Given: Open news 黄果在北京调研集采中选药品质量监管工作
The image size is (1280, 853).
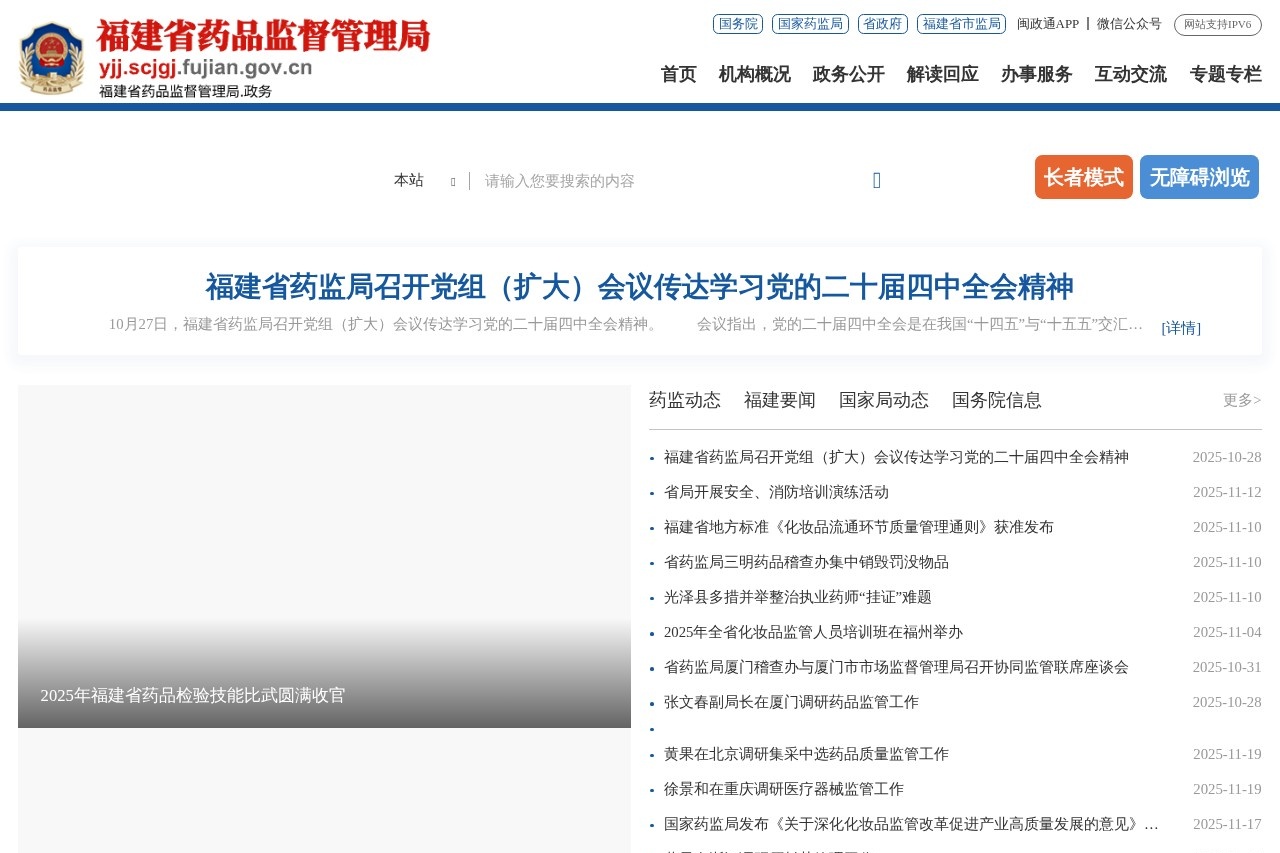Looking at the screenshot, I should 806,754.
